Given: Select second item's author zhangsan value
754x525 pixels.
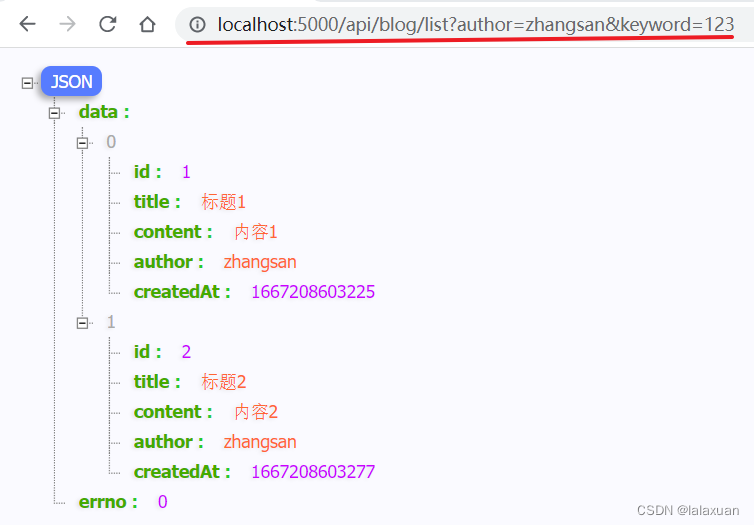Looking at the screenshot, I should point(260,442).
